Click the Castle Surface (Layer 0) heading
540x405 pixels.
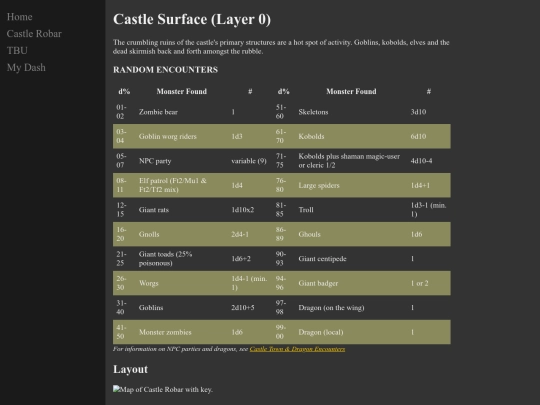(192, 19)
